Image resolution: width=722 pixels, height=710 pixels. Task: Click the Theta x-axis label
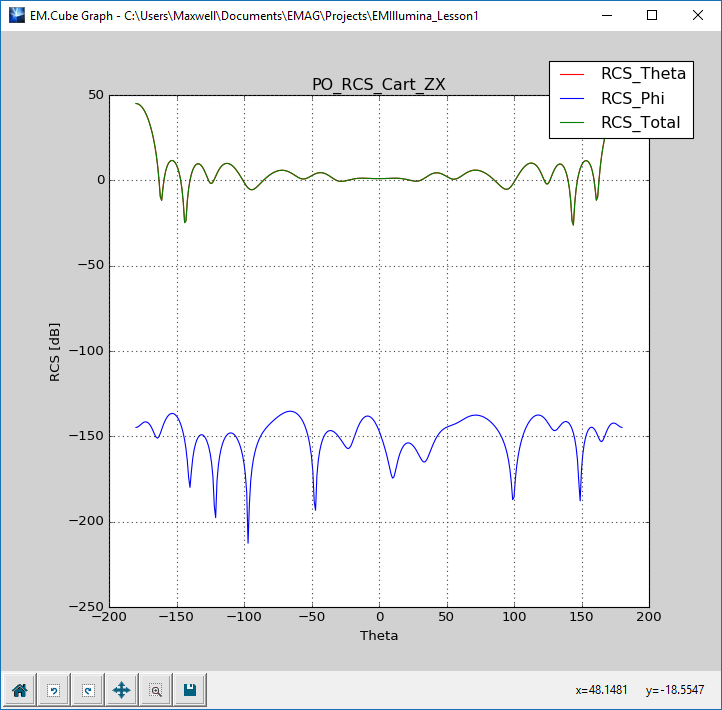pyautogui.click(x=379, y=635)
